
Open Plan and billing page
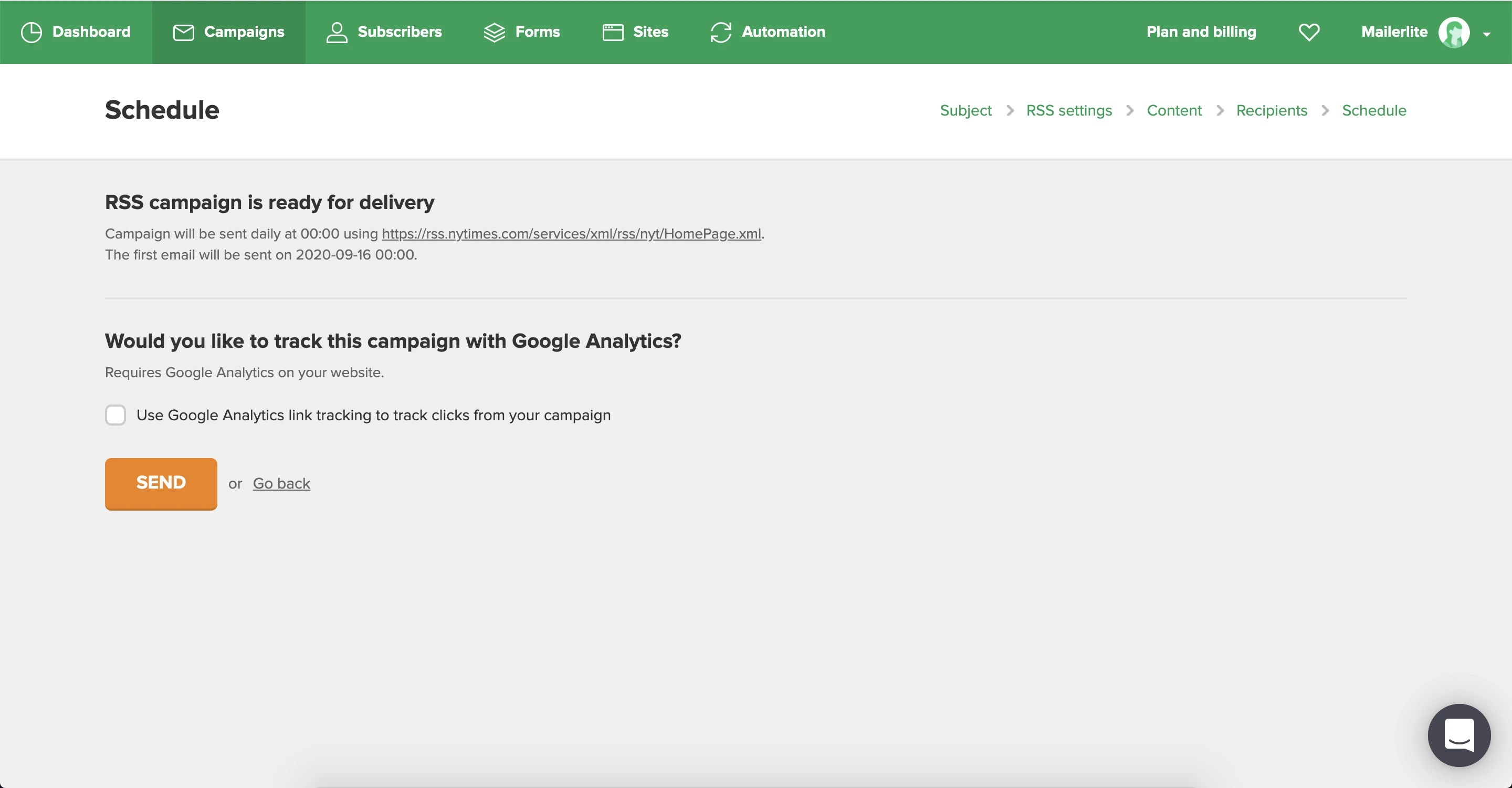point(1201,32)
